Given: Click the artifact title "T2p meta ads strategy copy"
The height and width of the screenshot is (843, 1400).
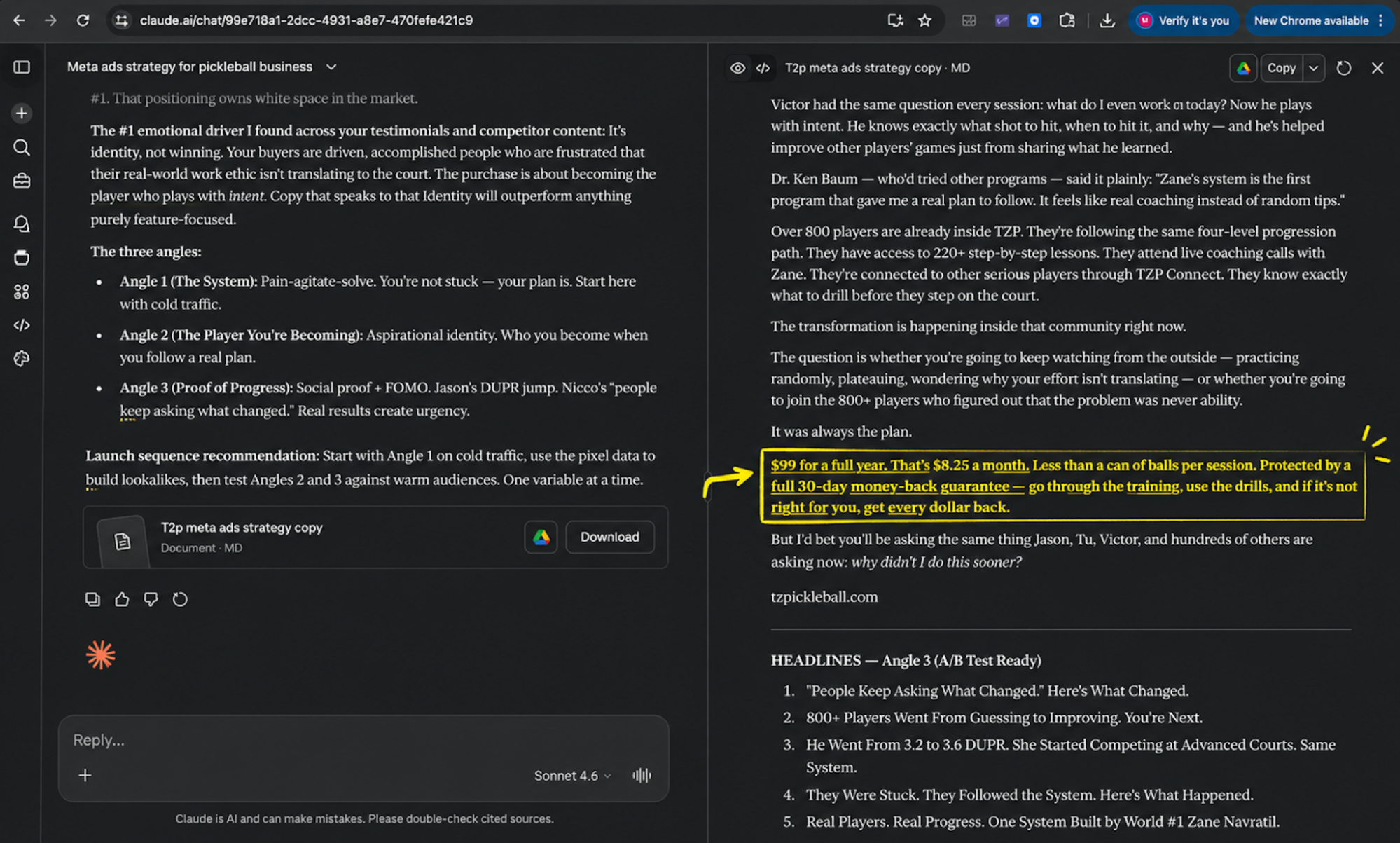Looking at the screenshot, I should 863,68.
